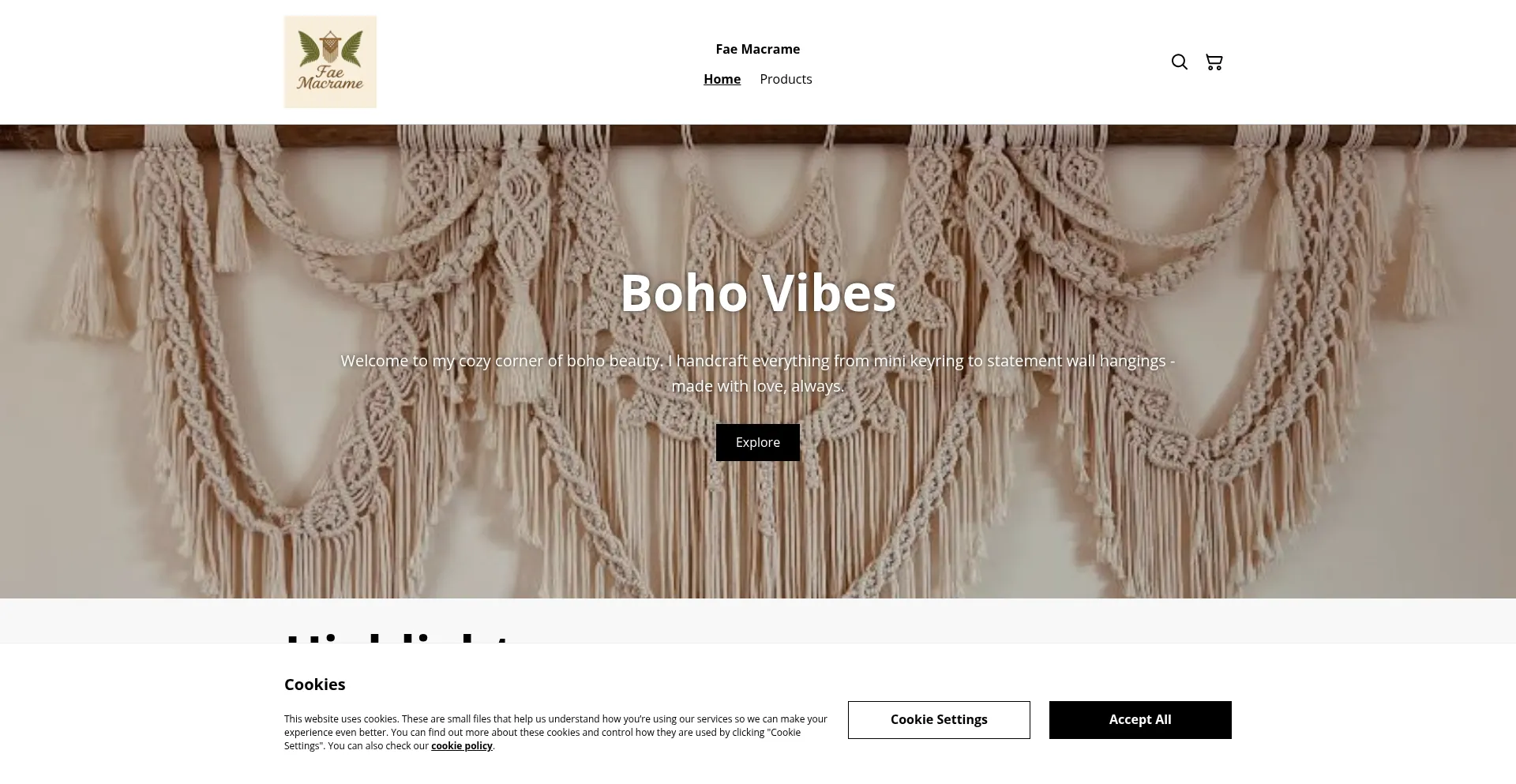Click the leaf-wing emblem inside the logo

coord(330,49)
